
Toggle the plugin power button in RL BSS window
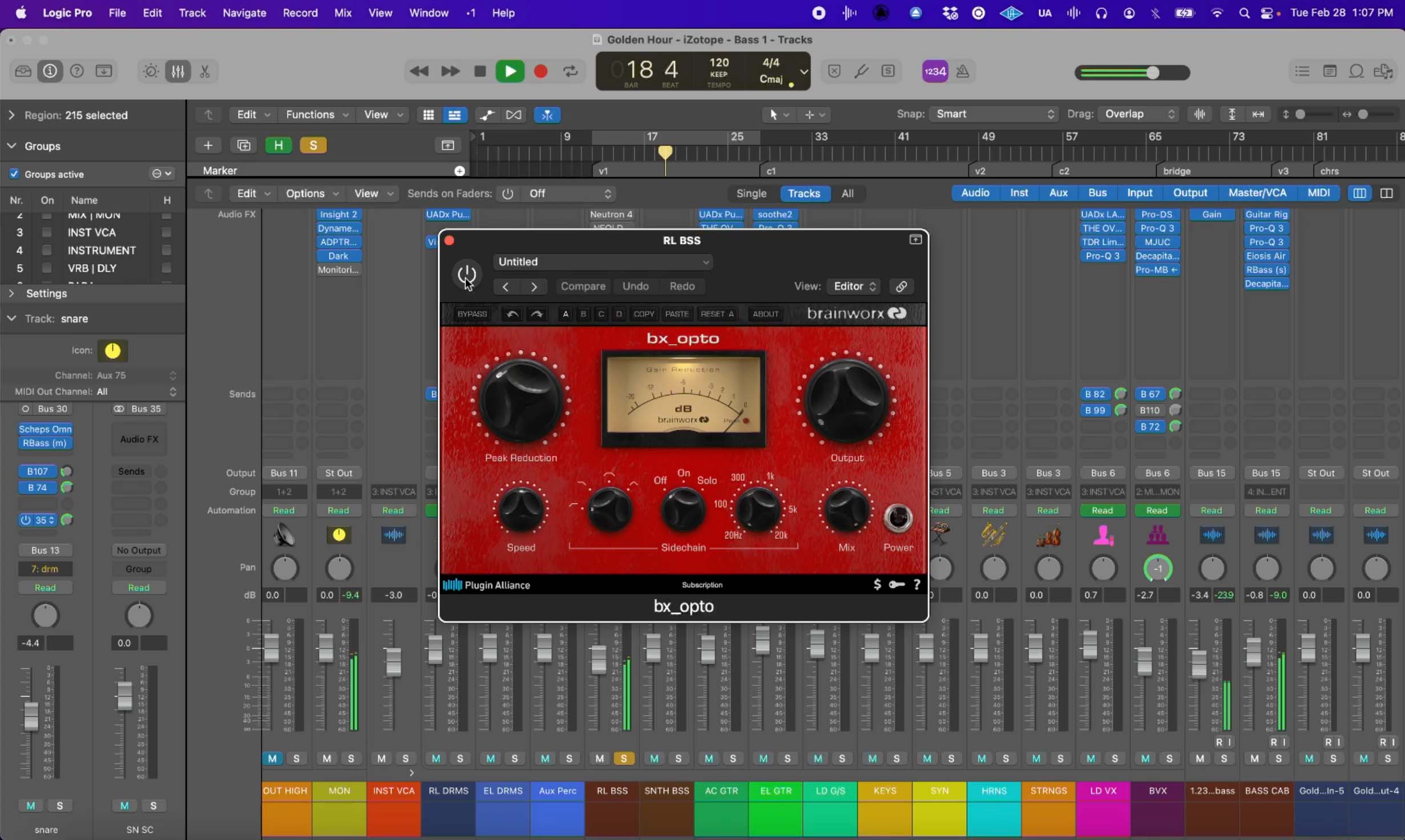[x=467, y=274]
